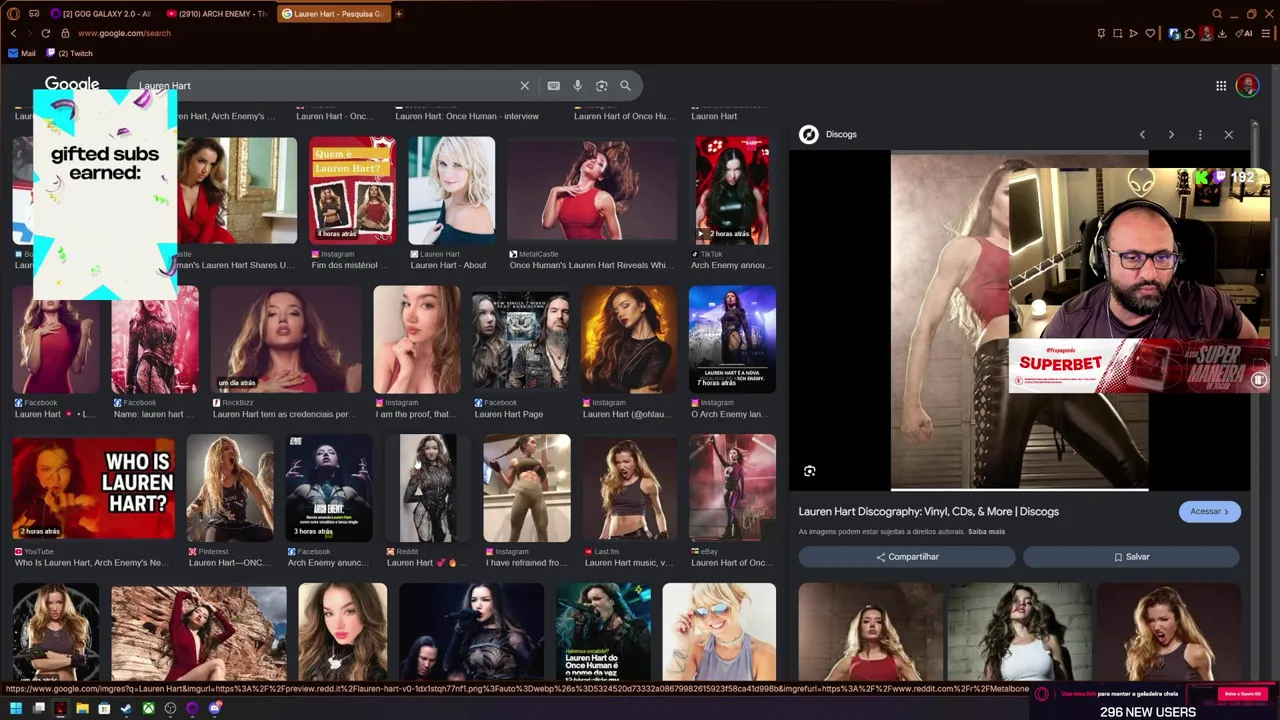Open the Lauren Hart - About result image
Screen dimensions: 1280x720
(451, 190)
